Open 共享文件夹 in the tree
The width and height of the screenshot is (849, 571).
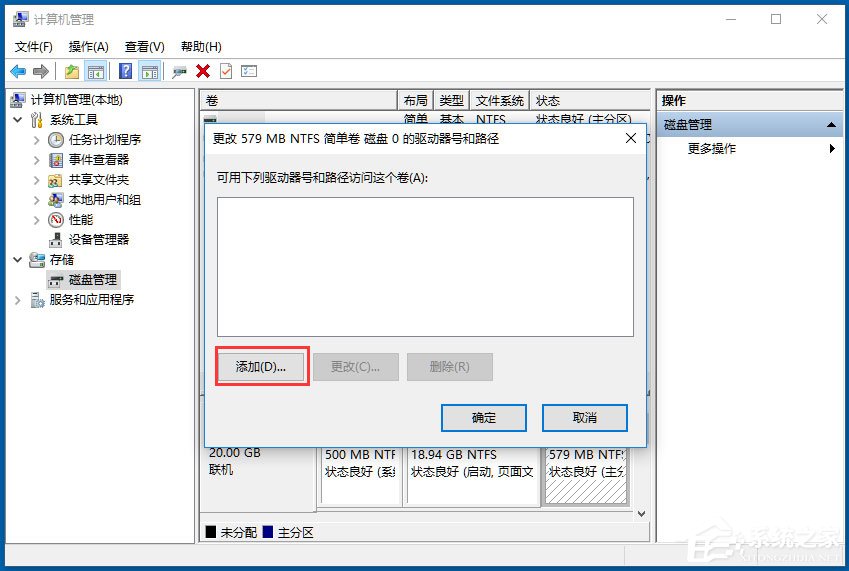(x=99, y=180)
